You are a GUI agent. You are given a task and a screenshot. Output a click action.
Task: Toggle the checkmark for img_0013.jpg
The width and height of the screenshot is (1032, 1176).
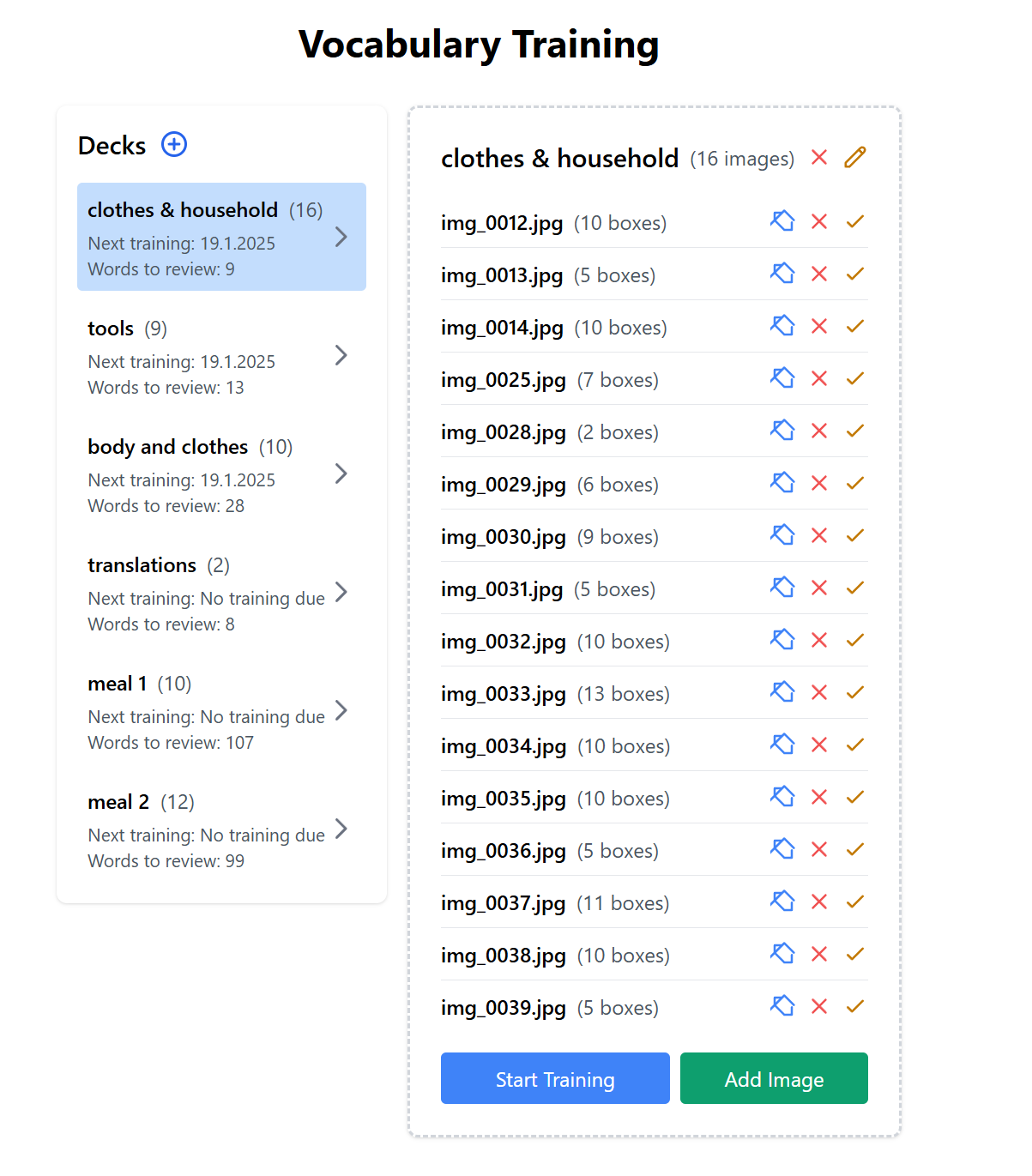pyautogui.click(x=854, y=274)
